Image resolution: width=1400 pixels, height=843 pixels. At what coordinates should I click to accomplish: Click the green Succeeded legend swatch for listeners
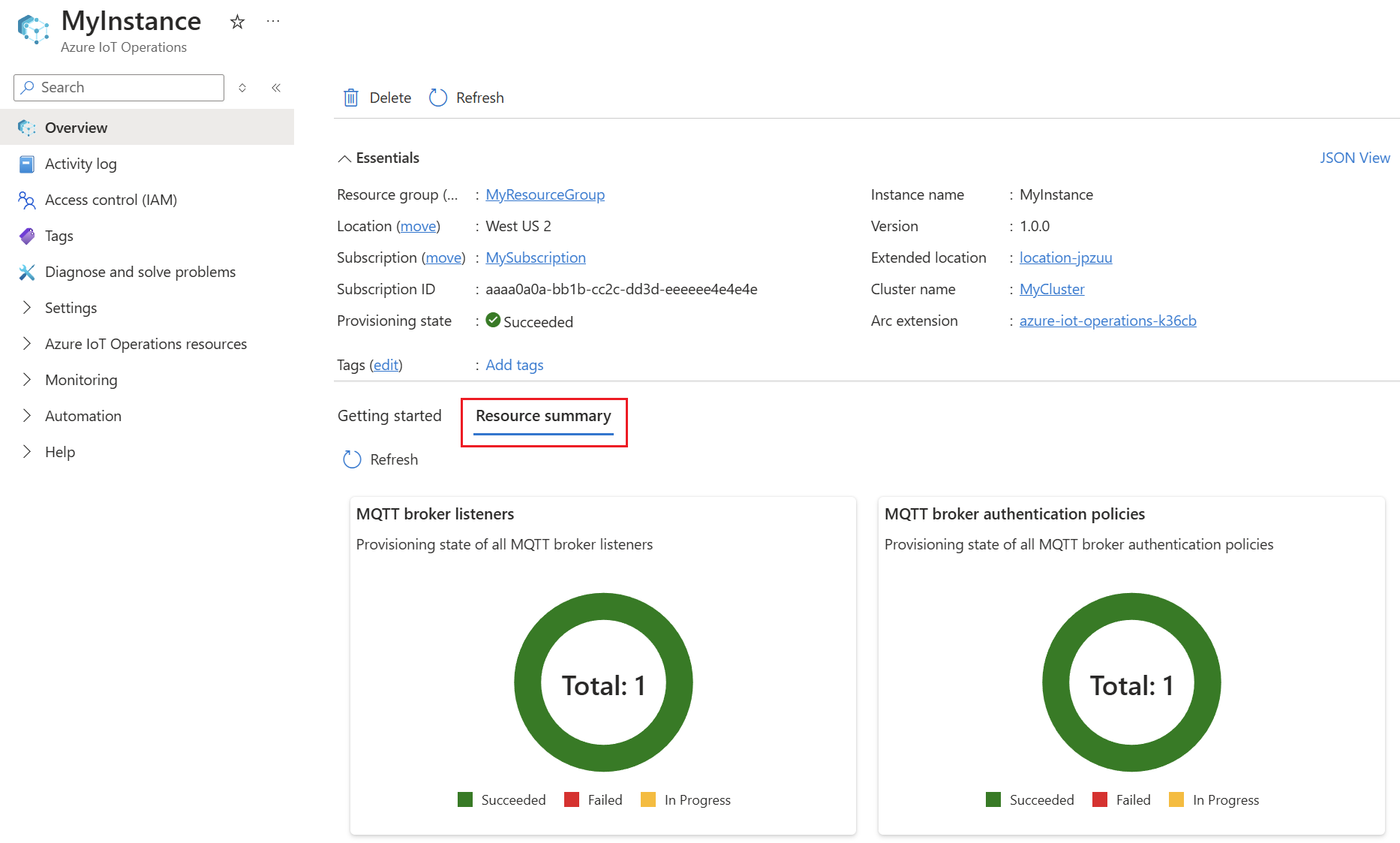(465, 799)
